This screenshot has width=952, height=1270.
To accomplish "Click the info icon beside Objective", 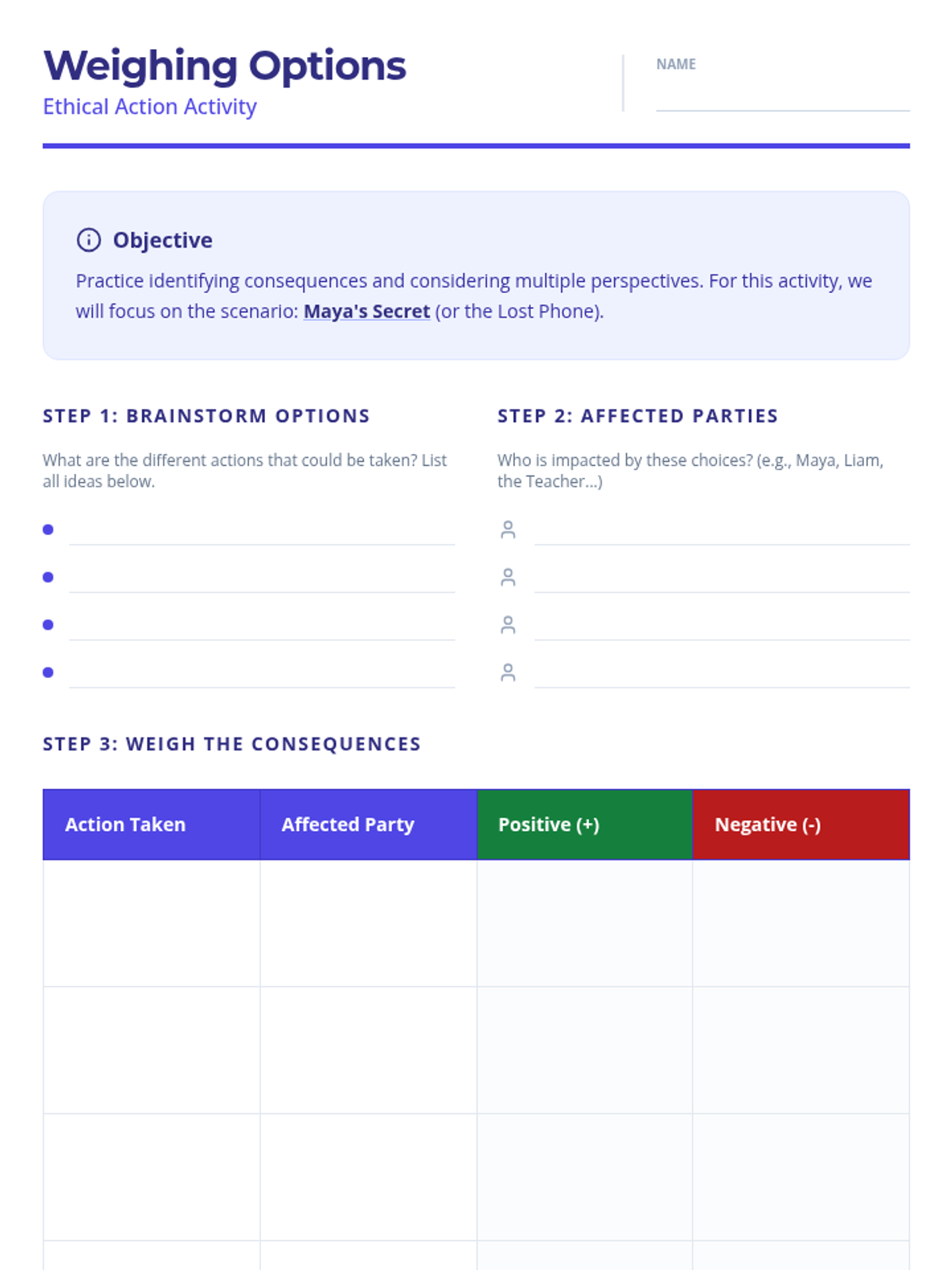I will click(x=89, y=240).
